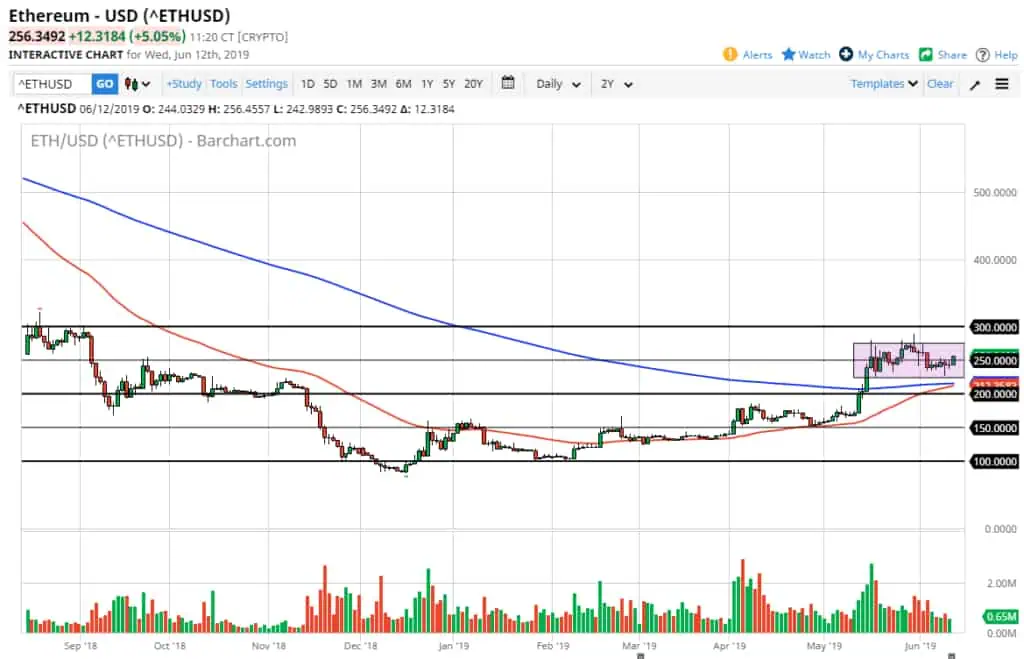Open the My Charts link
The height and width of the screenshot is (659, 1024).
point(883,55)
